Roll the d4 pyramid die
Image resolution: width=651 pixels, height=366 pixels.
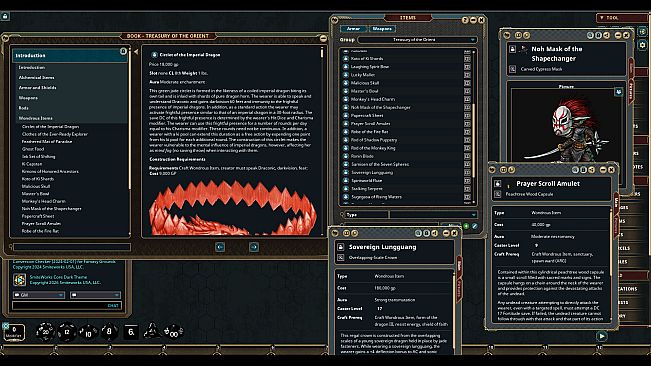click(152, 331)
